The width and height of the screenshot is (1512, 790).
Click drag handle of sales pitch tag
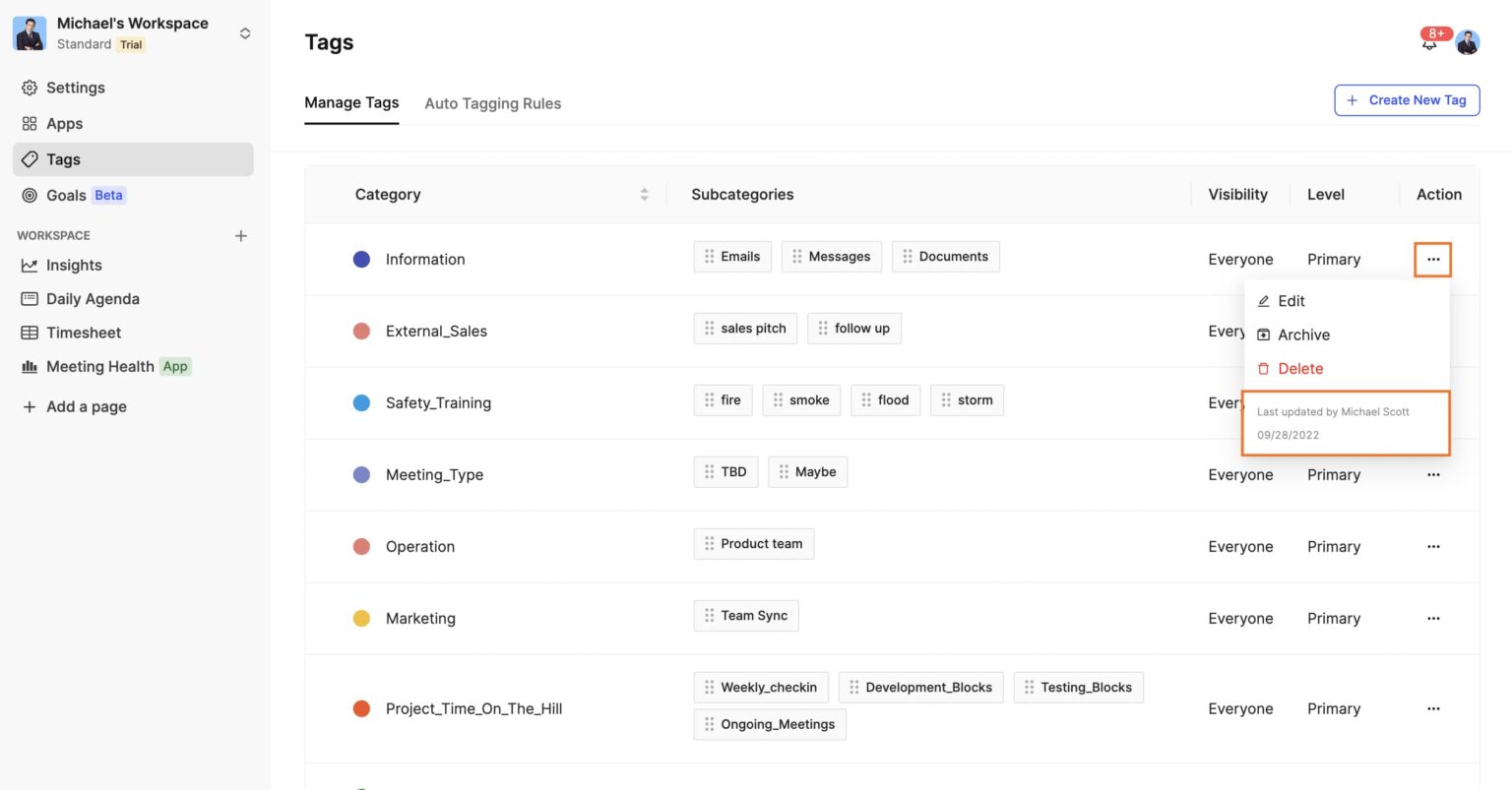(709, 329)
